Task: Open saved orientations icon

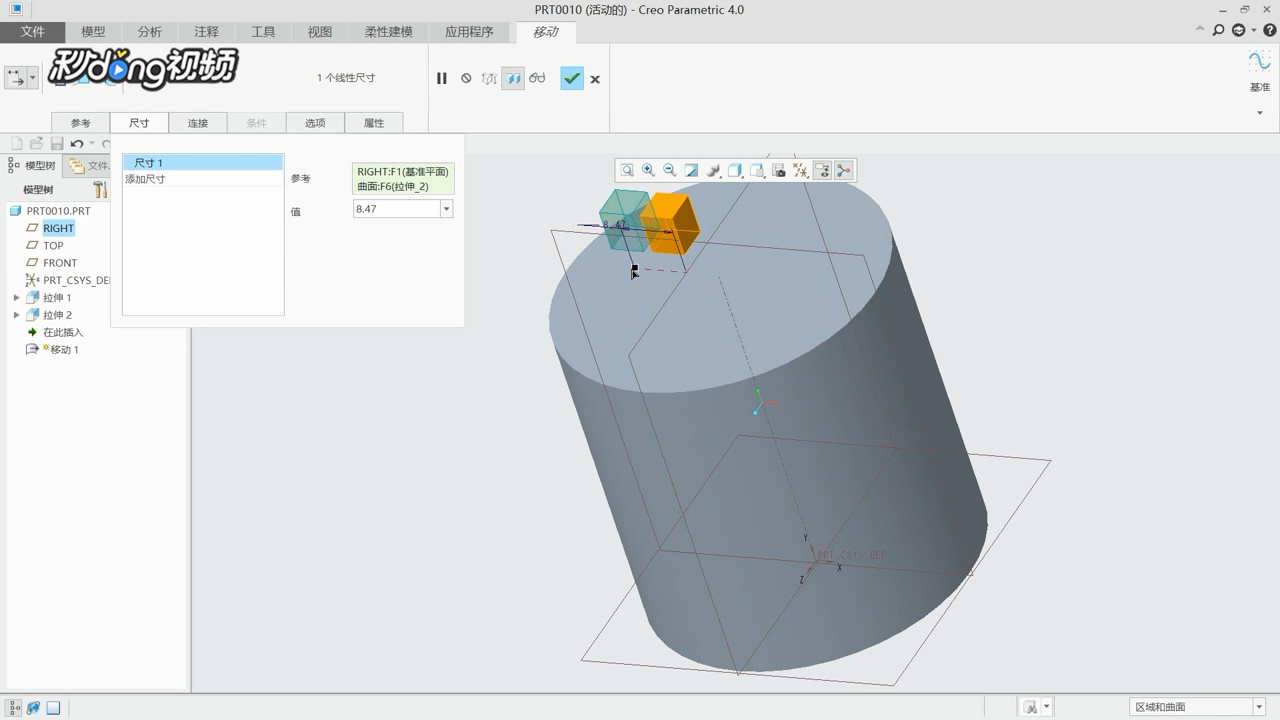Action: (757, 171)
